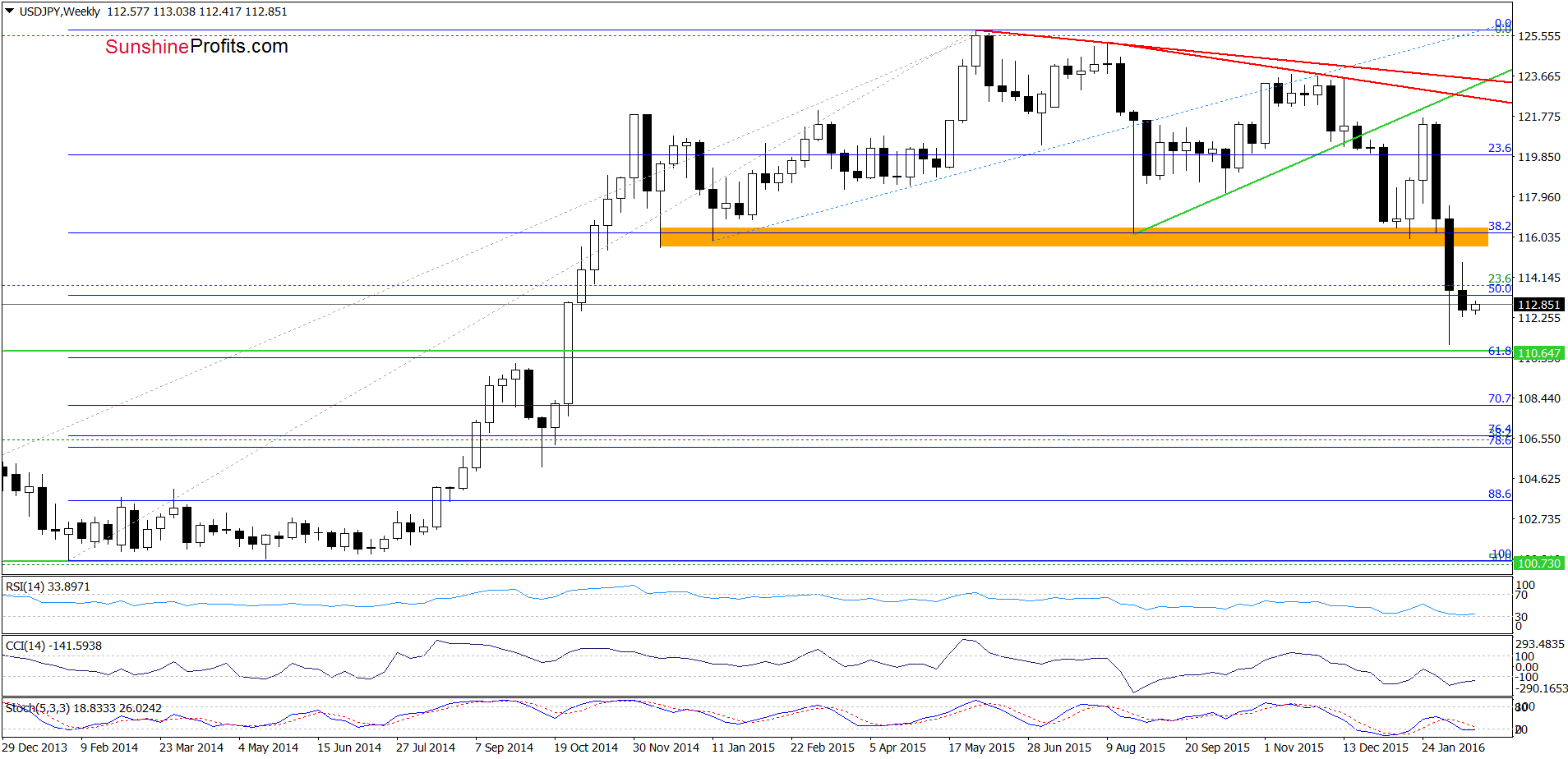Click the 125.555 price axis value
Viewport: 1568px width, 759px height.
tap(1538, 36)
